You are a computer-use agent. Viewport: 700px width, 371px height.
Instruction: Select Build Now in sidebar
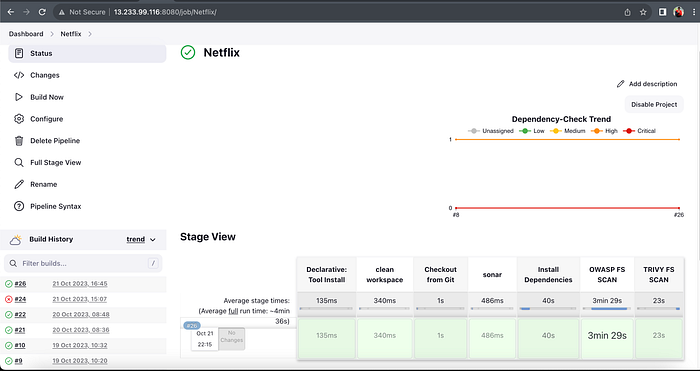pyautogui.click(x=87, y=97)
